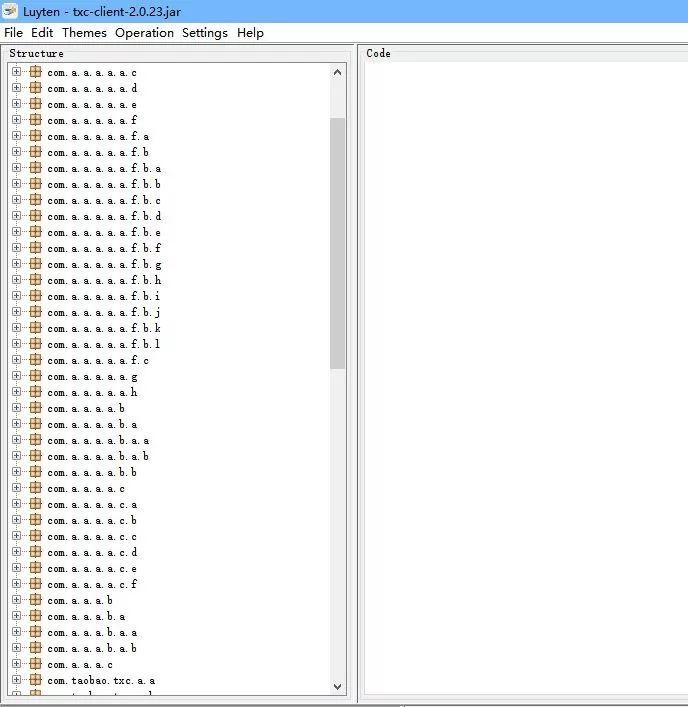Expand package com.a.a.a.a.a.d node
The height and width of the screenshot is (707, 688).
(17, 88)
